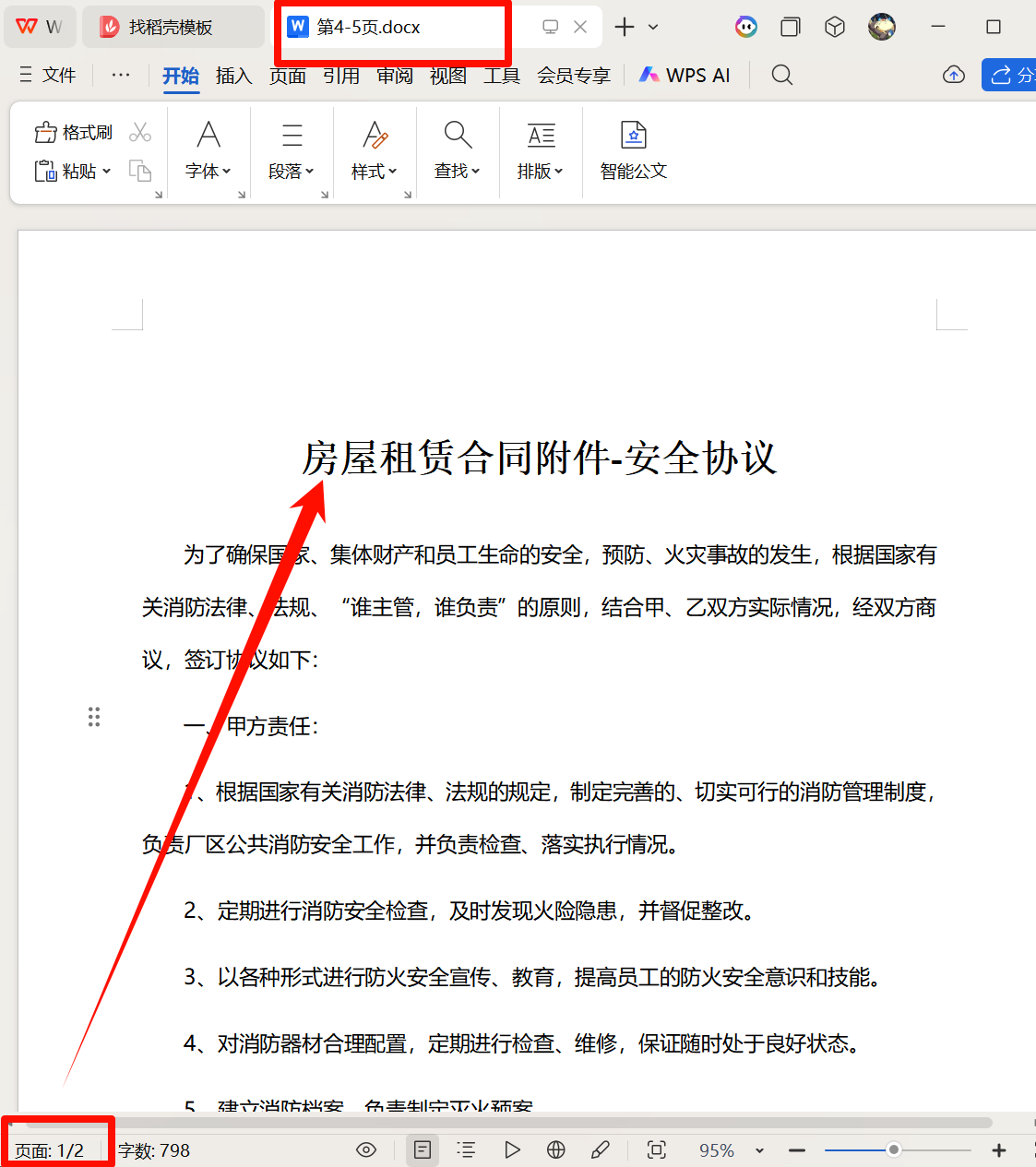Select the 插入 ribbon tab

(x=234, y=76)
